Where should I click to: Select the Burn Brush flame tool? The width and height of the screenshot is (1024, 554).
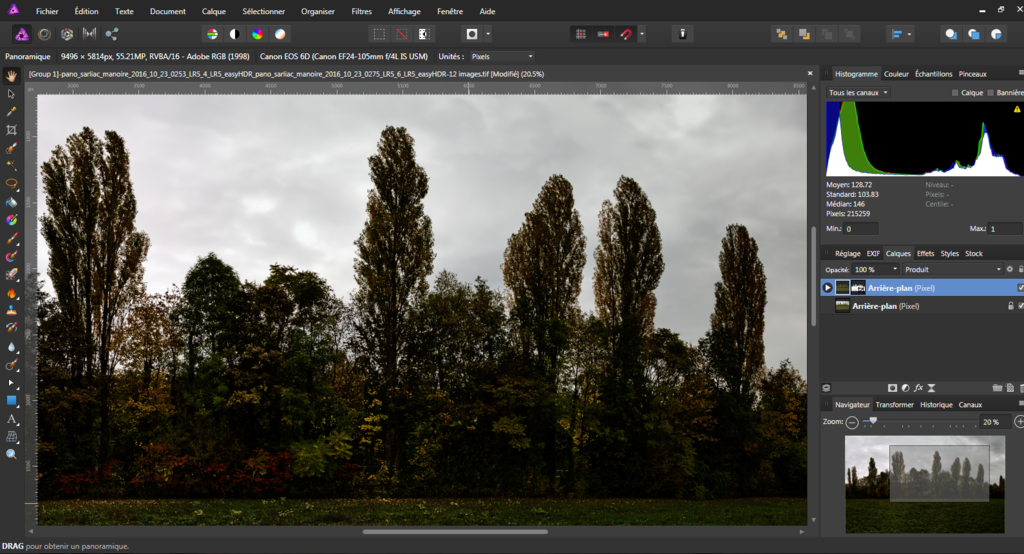pyautogui.click(x=11, y=293)
